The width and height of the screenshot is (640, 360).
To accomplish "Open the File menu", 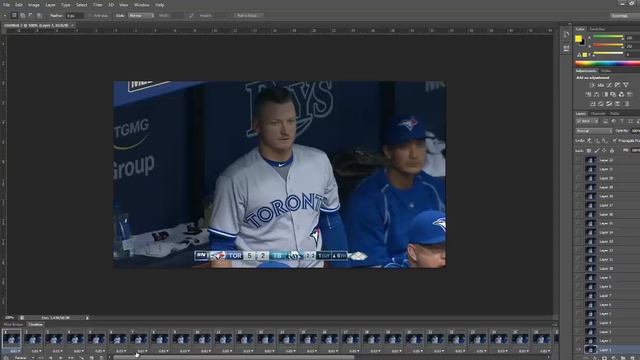I will pos(7,5).
